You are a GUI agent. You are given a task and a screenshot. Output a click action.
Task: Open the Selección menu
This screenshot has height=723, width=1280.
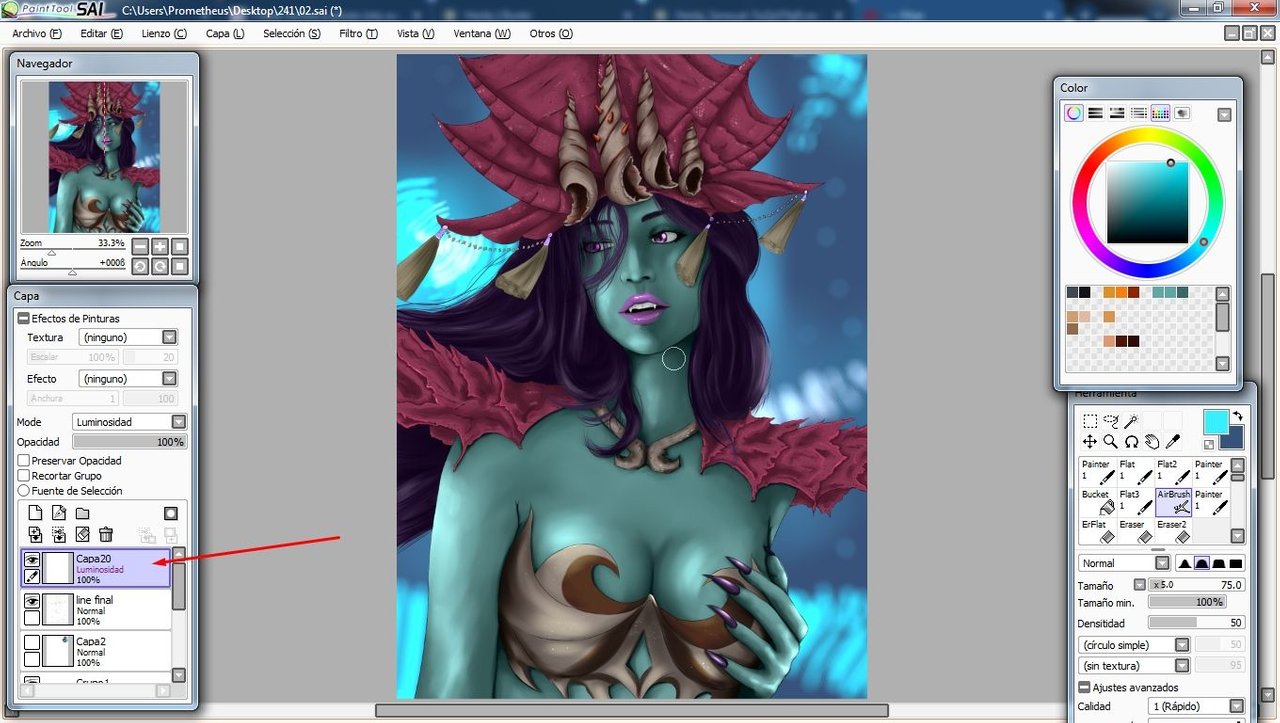coord(292,33)
